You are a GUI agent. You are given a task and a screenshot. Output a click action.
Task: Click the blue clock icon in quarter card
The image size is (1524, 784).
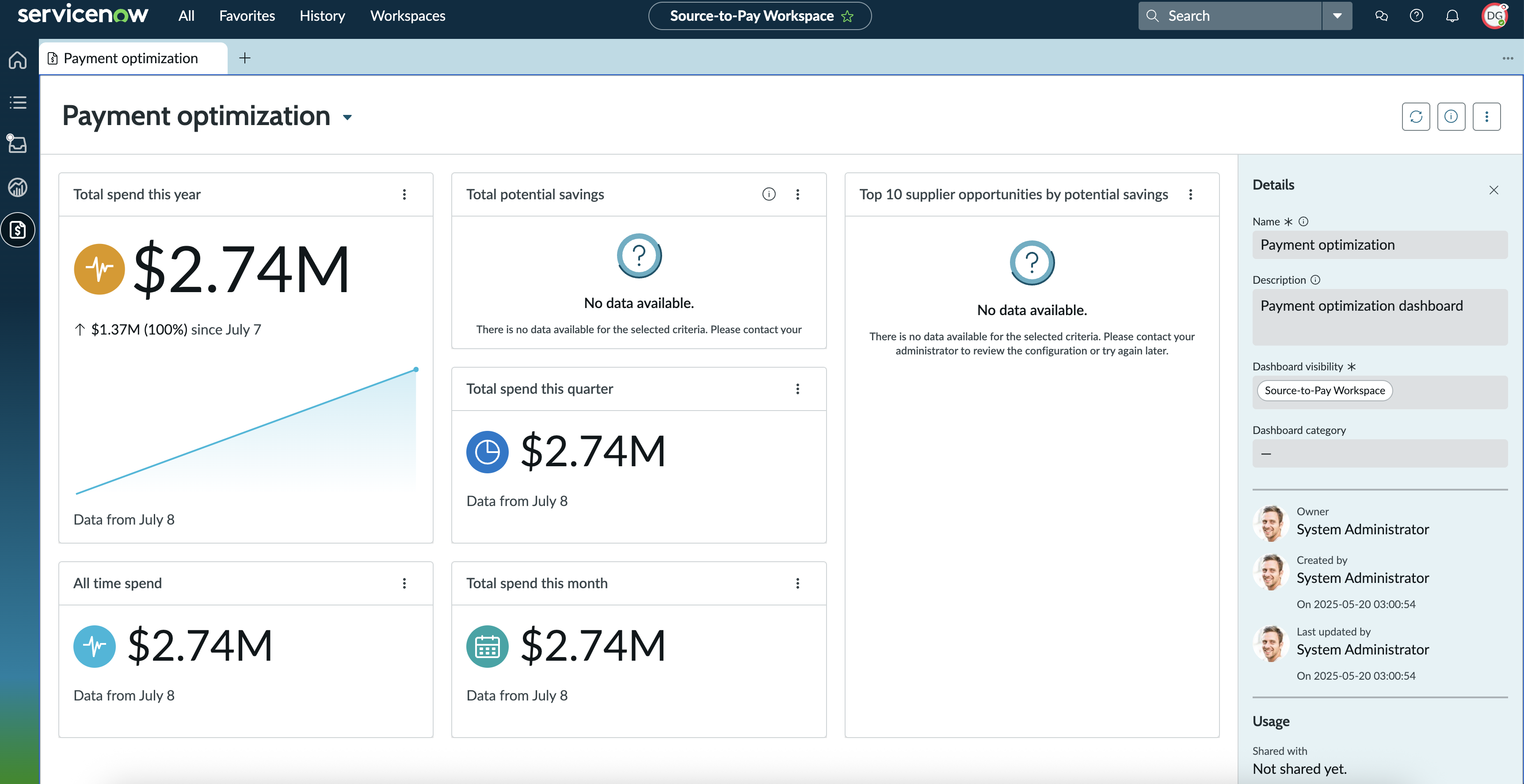click(487, 452)
